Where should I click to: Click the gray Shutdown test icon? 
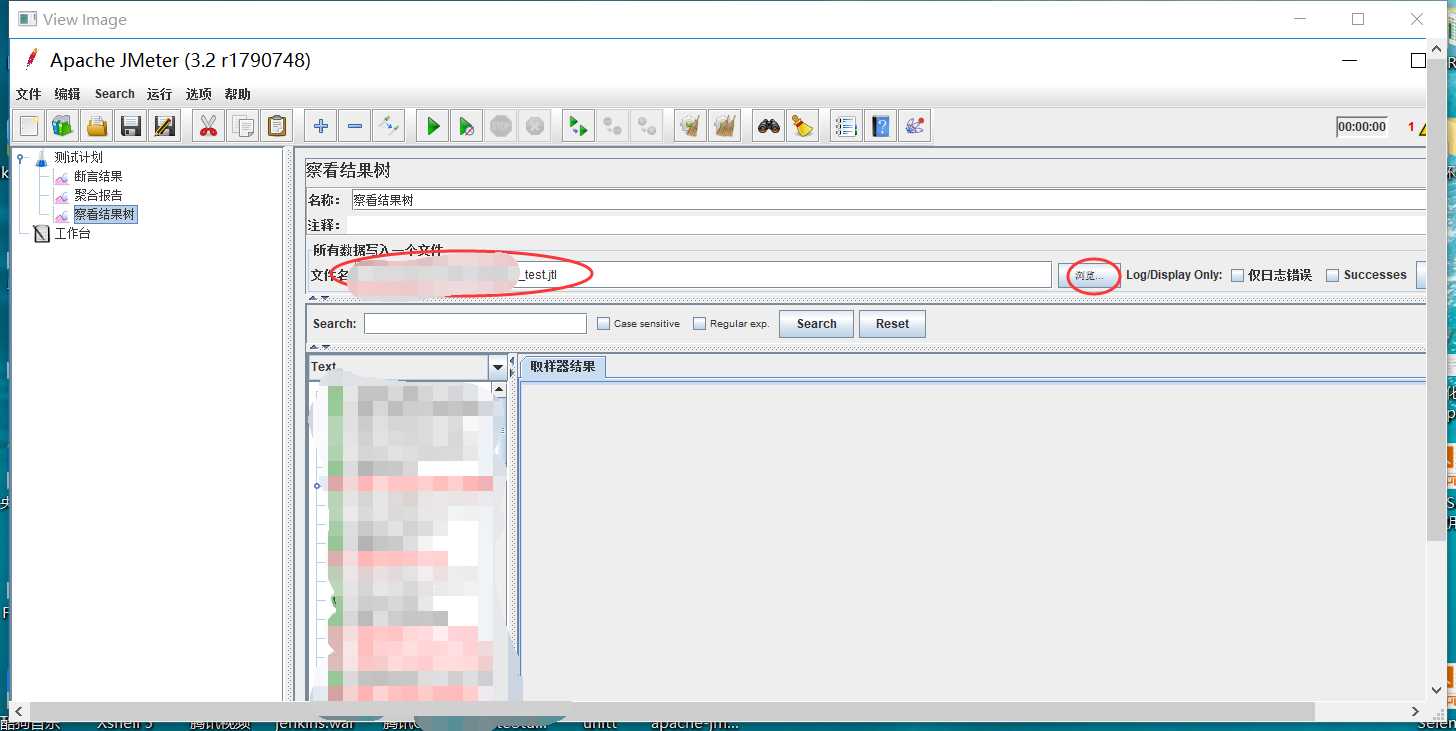click(x=535, y=126)
